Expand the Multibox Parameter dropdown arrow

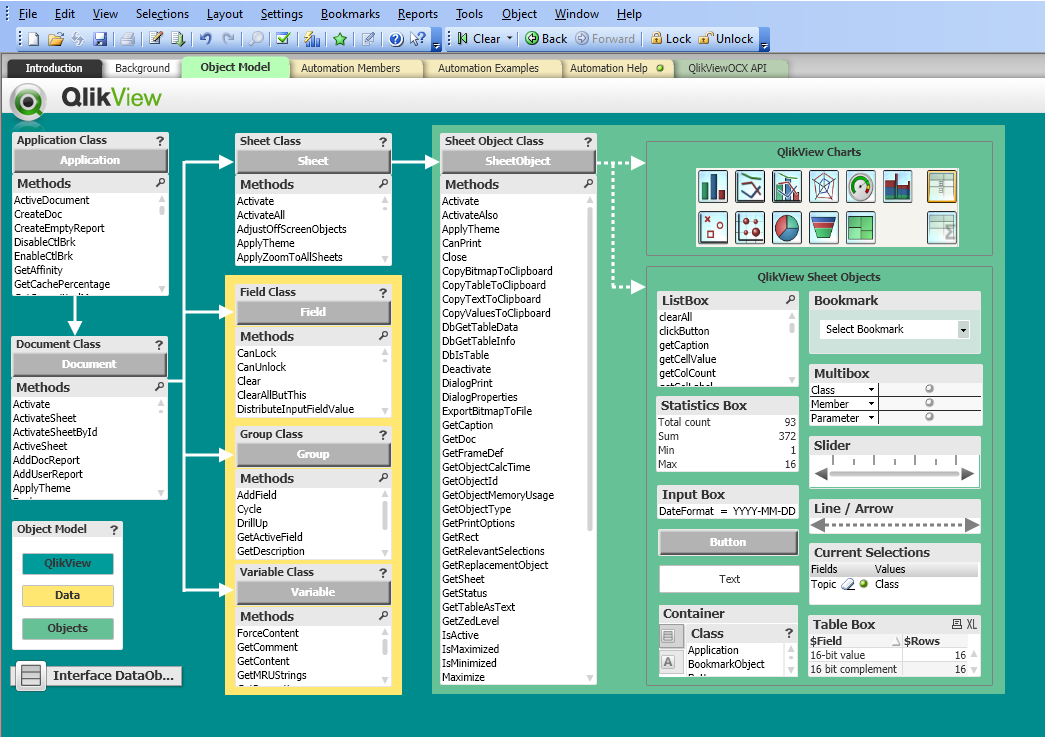[871, 418]
